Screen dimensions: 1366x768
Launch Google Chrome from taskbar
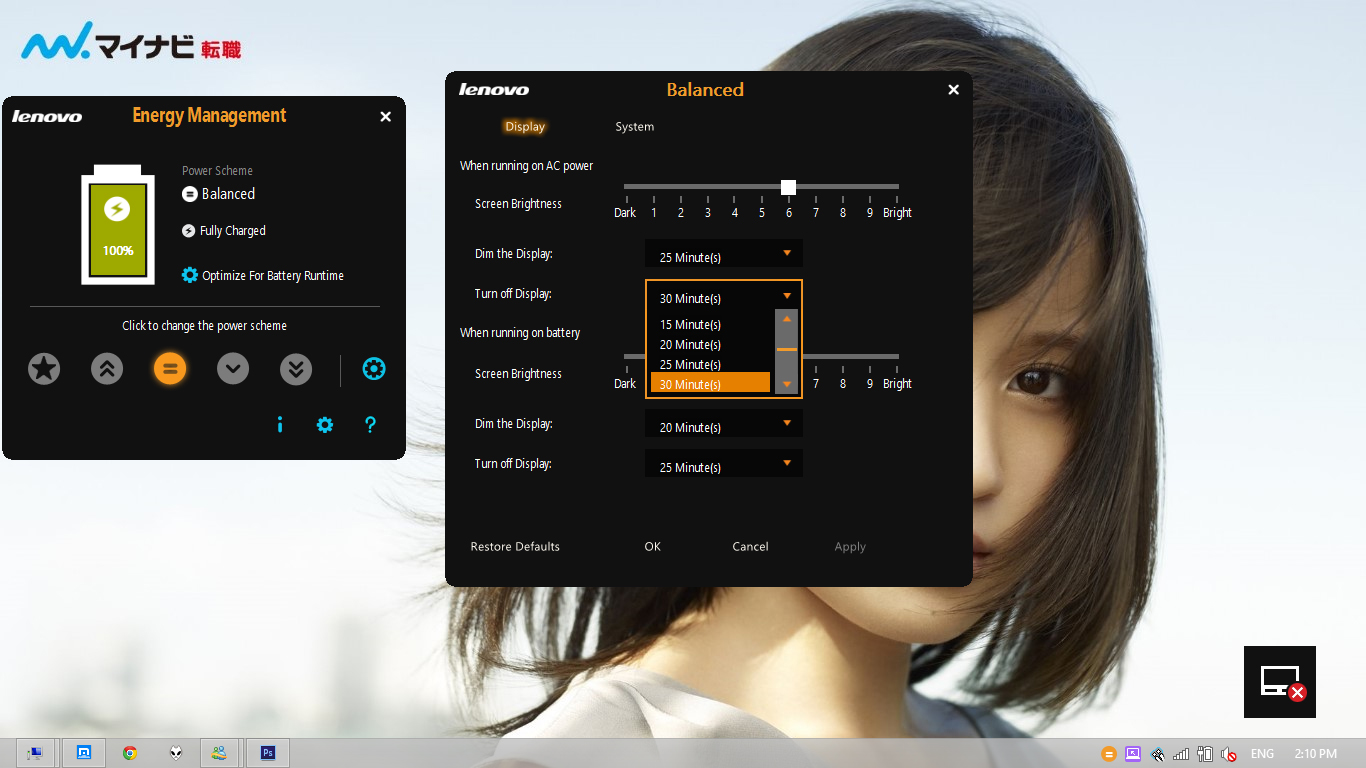point(130,753)
